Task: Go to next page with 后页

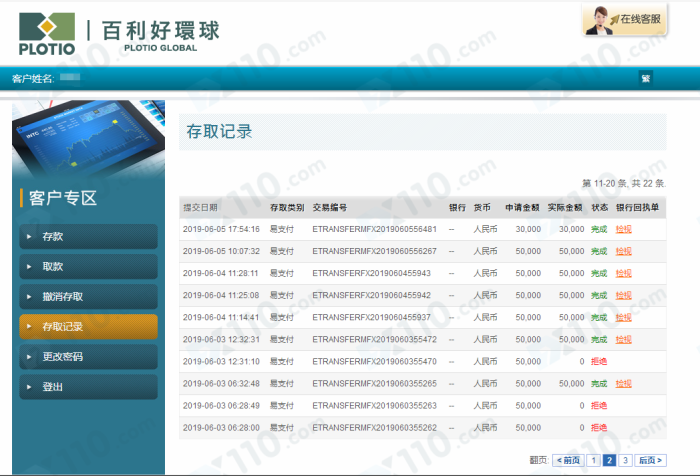Action: tap(650, 460)
